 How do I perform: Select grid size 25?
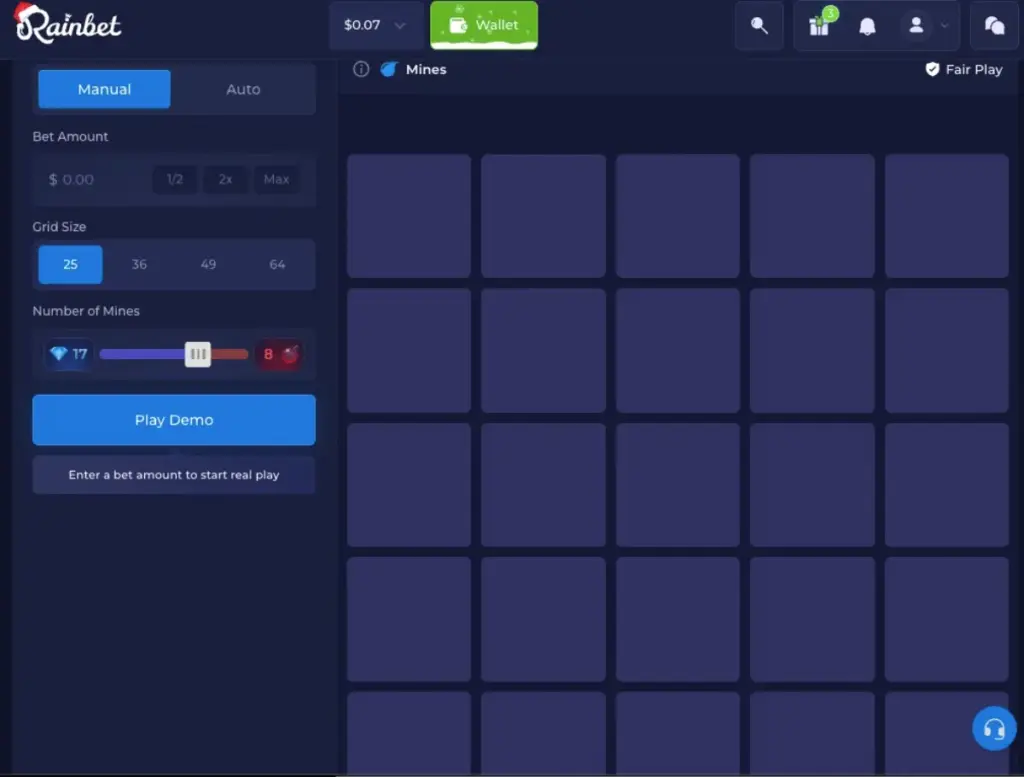pyautogui.click(x=70, y=264)
